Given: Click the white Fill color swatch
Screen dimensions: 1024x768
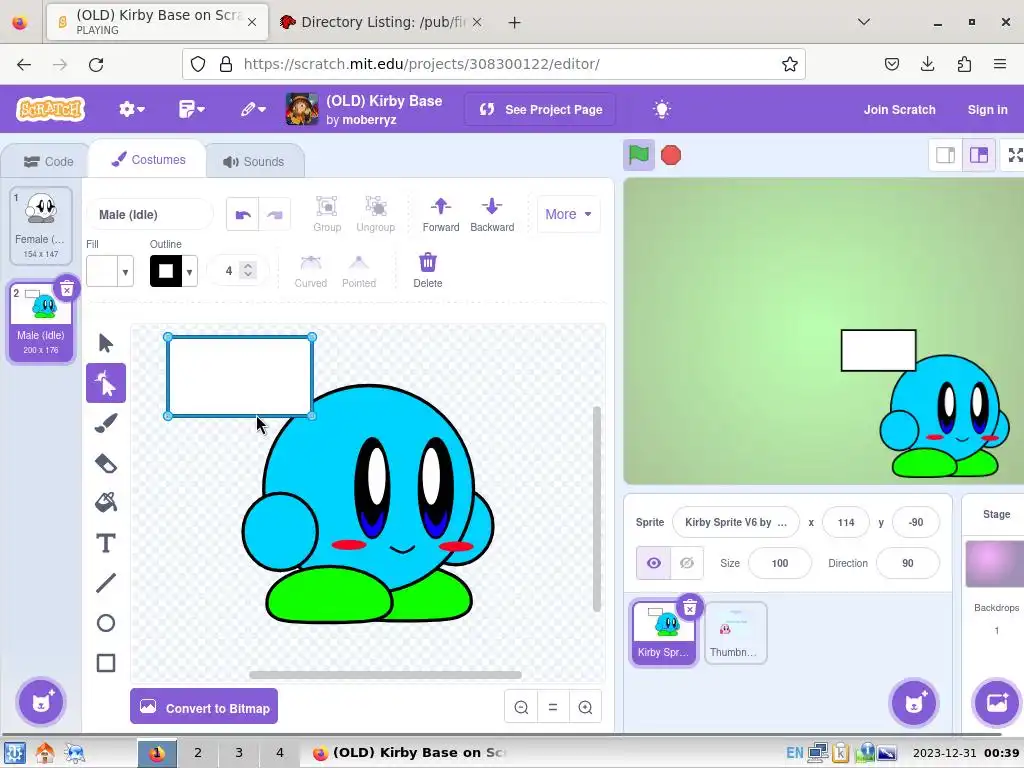Looking at the screenshot, I should [x=102, y=271].
